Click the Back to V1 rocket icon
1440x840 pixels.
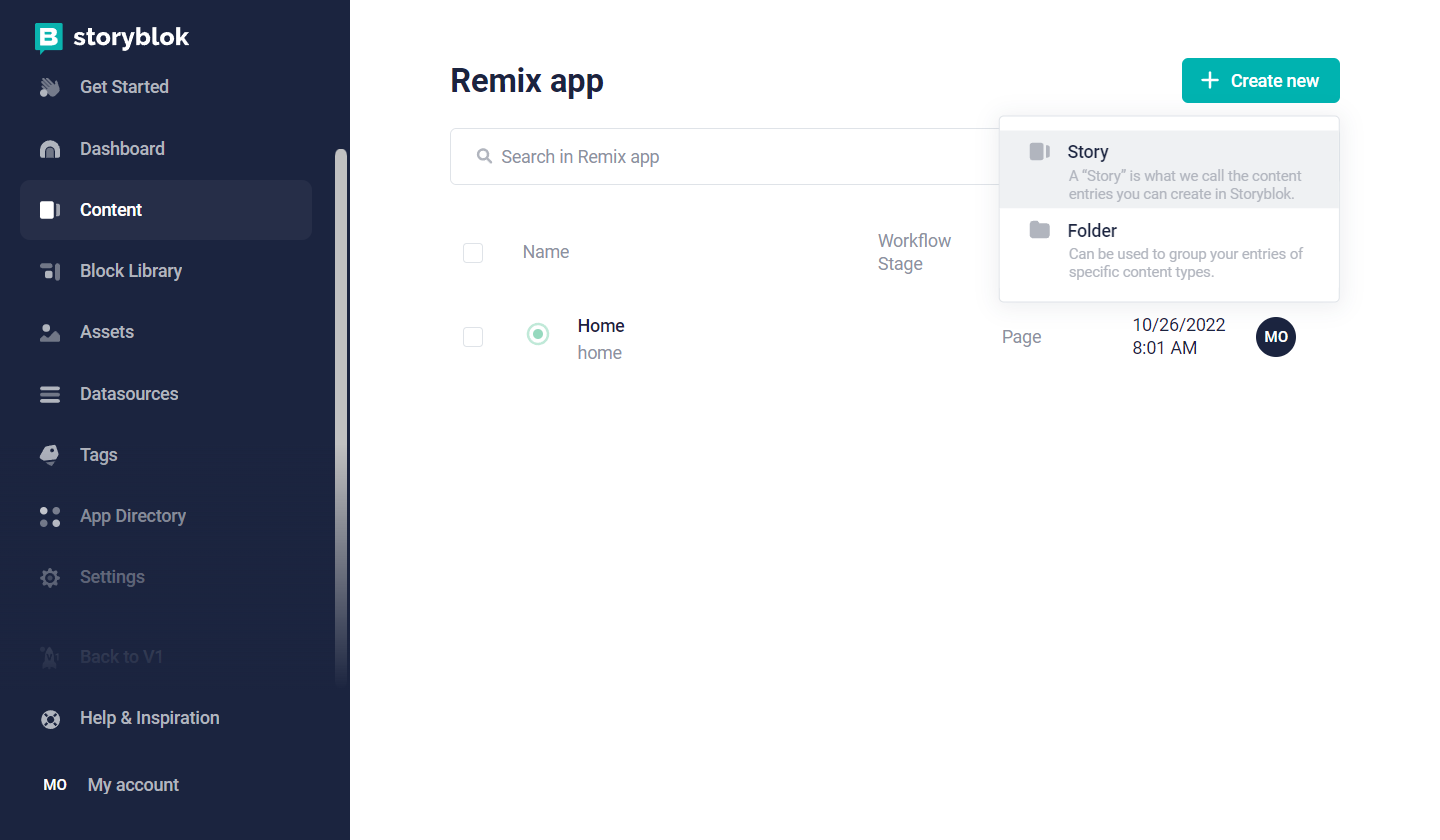point(50,657)
